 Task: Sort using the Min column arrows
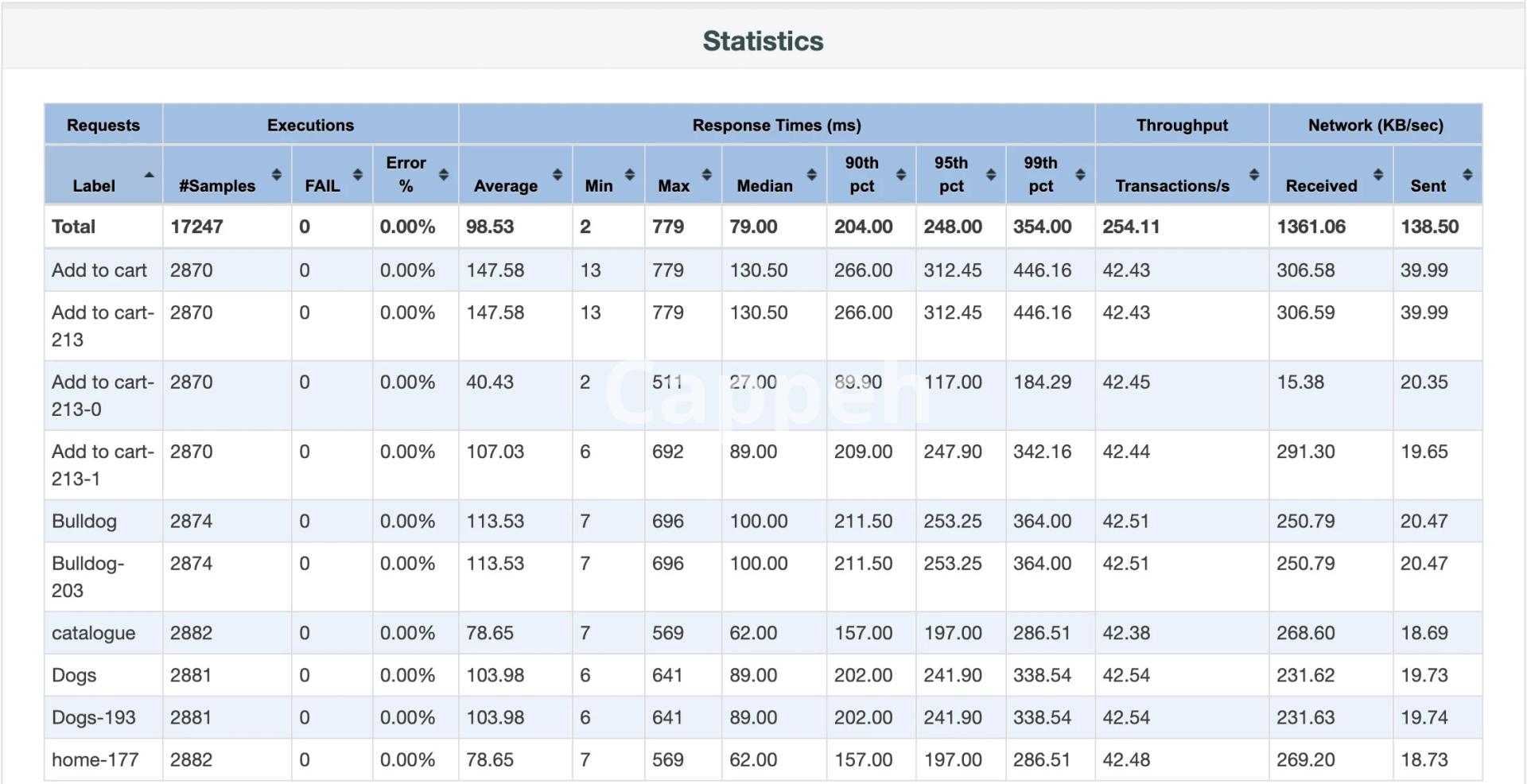[629, 174]
